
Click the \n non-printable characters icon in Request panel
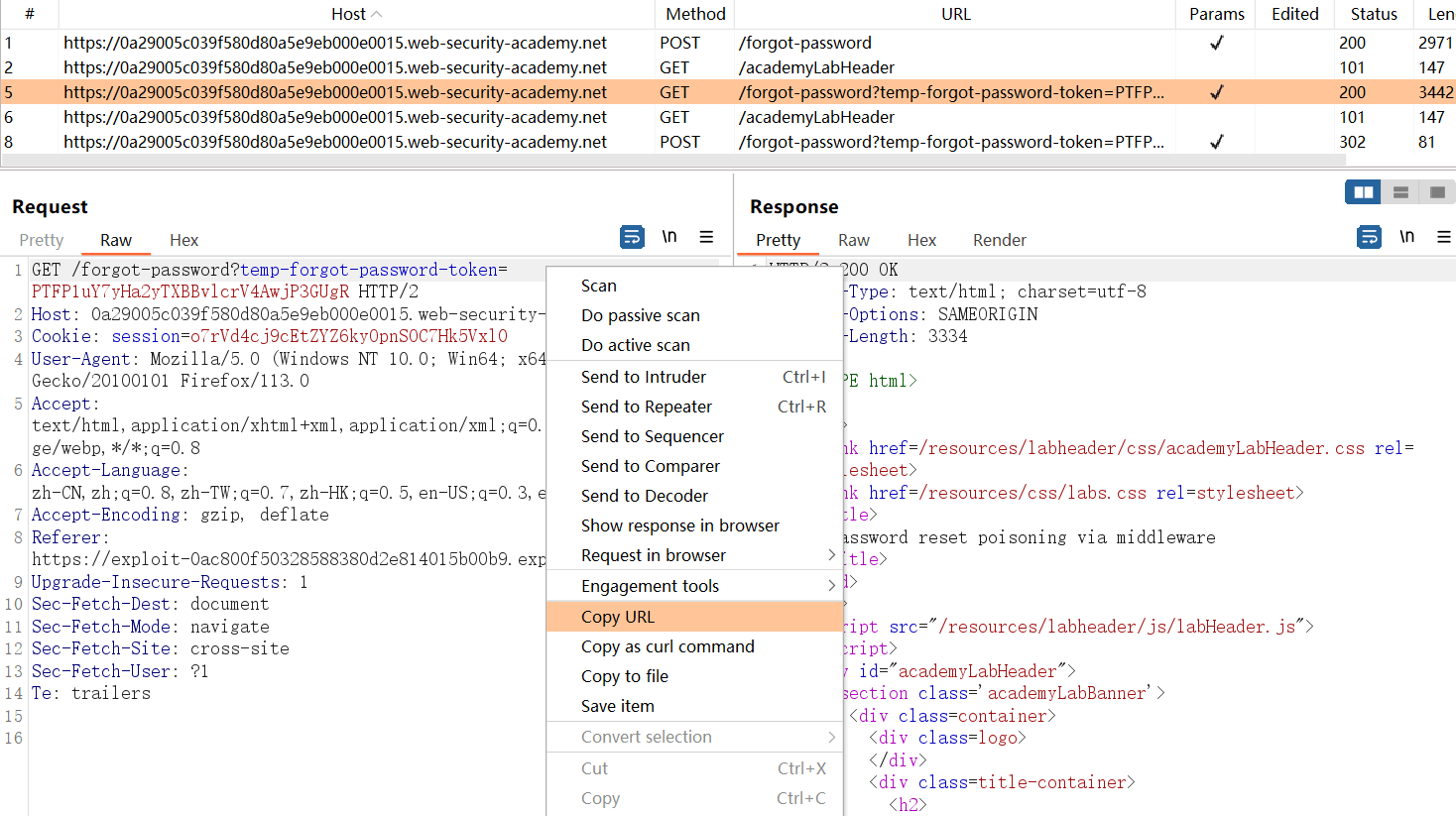[x=669, y=237]
